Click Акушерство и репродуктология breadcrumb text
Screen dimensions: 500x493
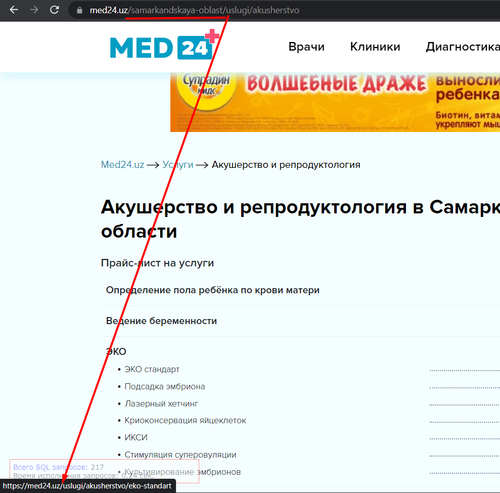tap(286, 165)
